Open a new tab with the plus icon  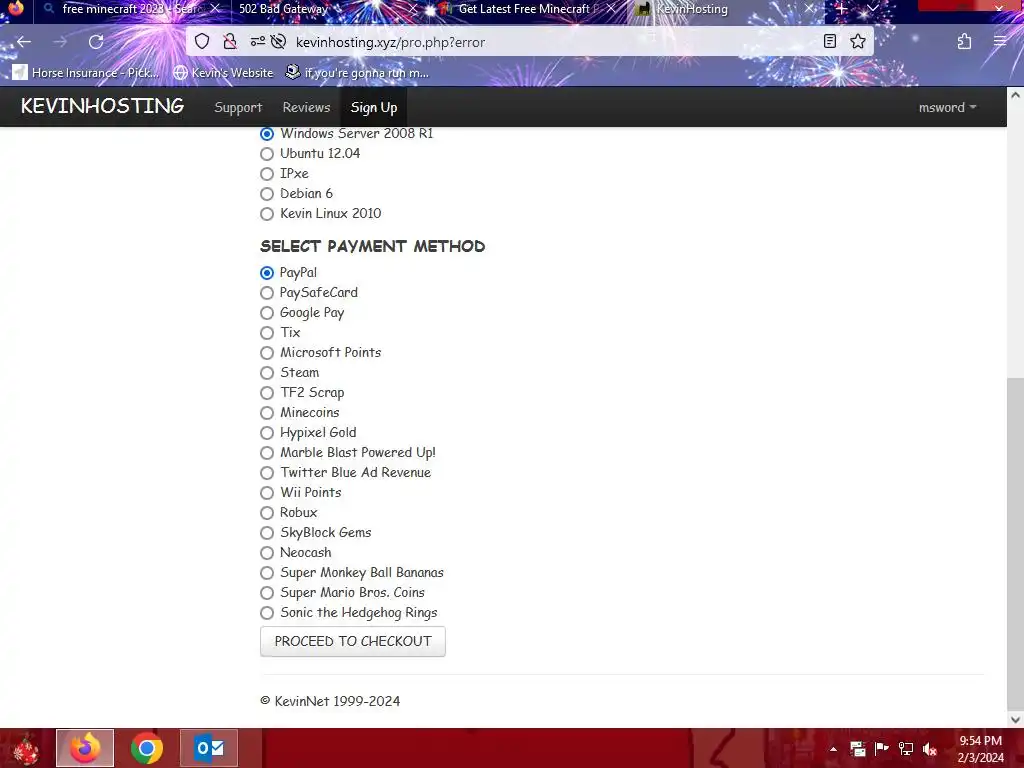(x=841, y=9)
